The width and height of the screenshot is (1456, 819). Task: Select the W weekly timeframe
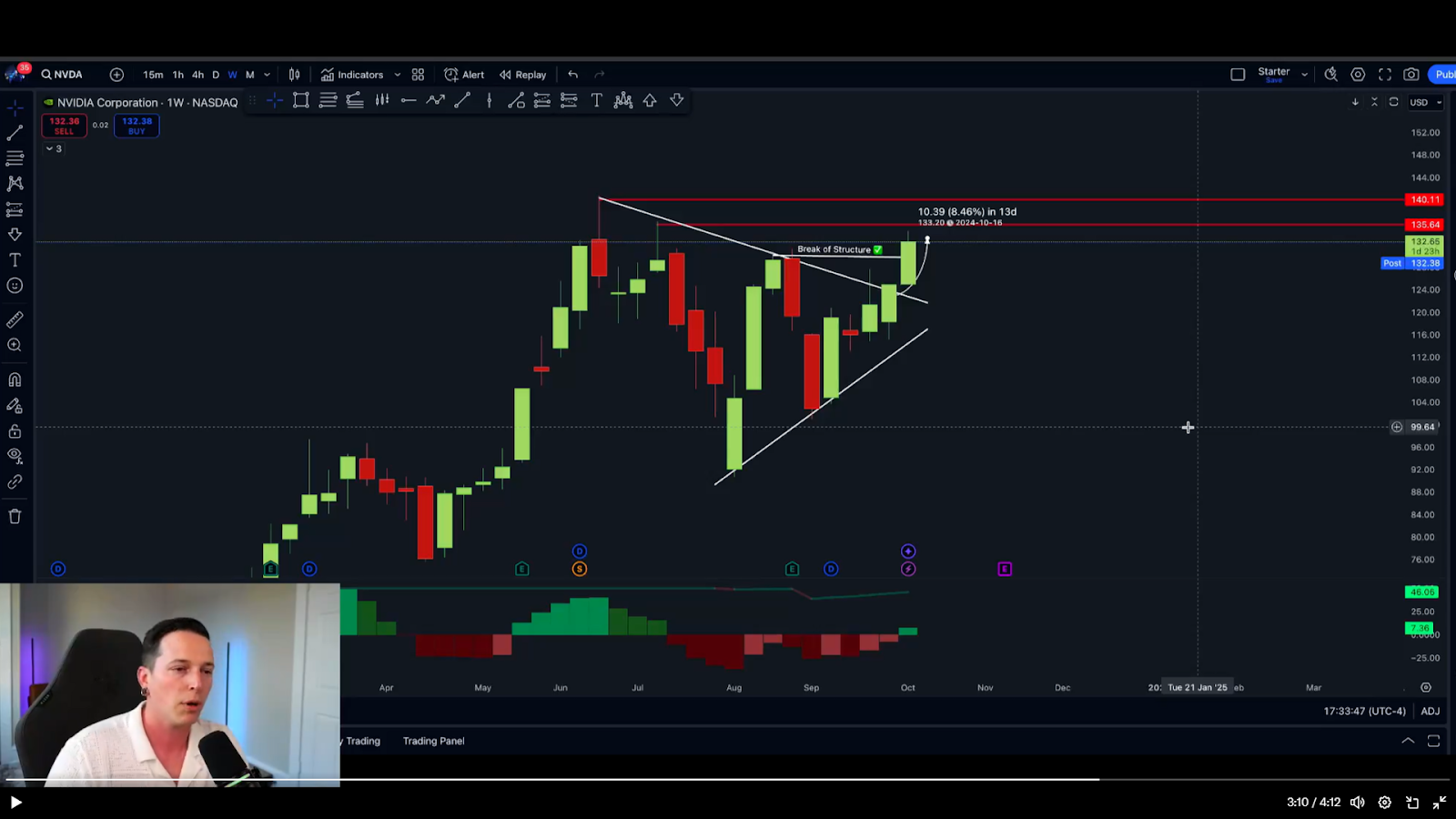[233, 75]
